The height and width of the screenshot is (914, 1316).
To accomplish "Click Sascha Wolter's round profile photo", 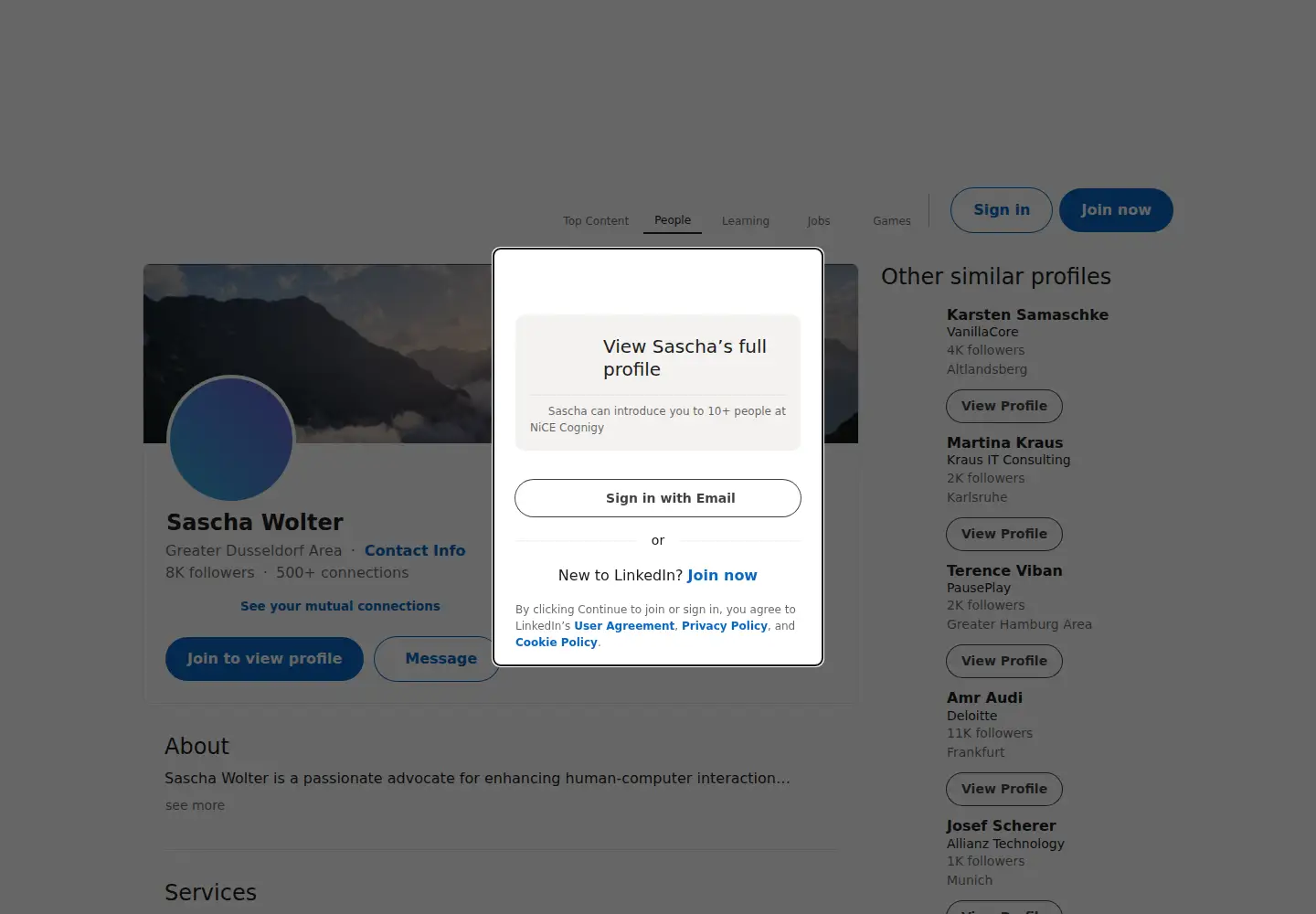I will pyautogui.click(x=231, y=440).
